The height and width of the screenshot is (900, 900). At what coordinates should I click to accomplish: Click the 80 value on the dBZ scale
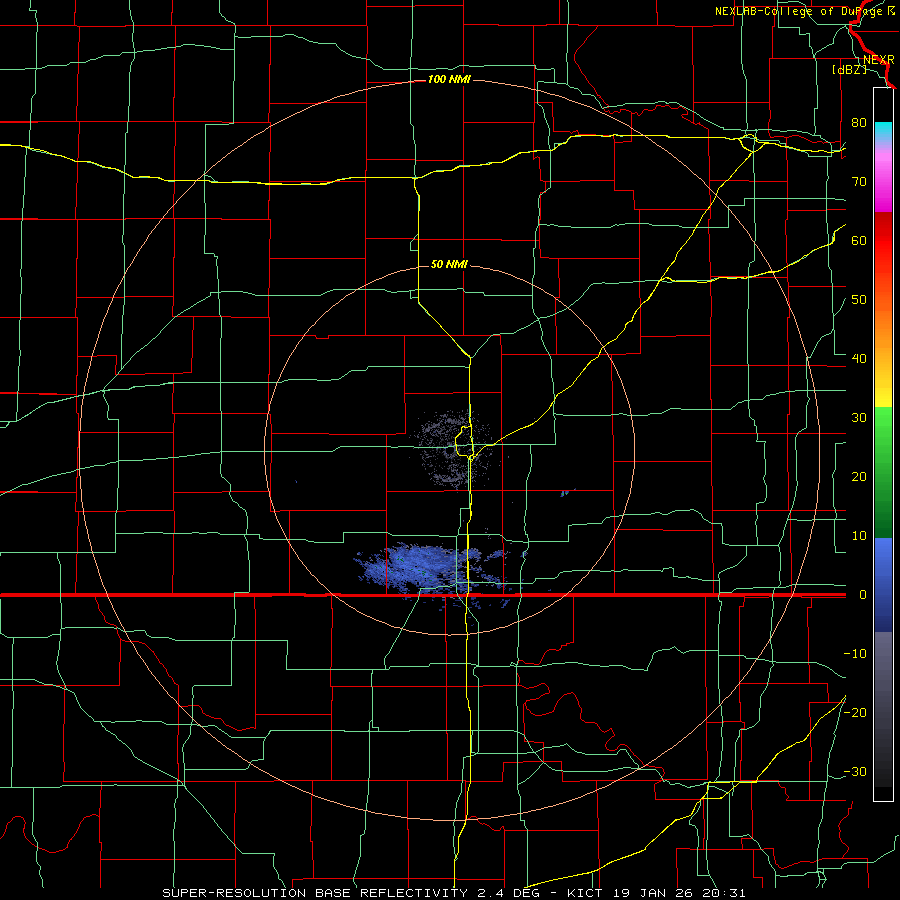[x=859, y=123]
